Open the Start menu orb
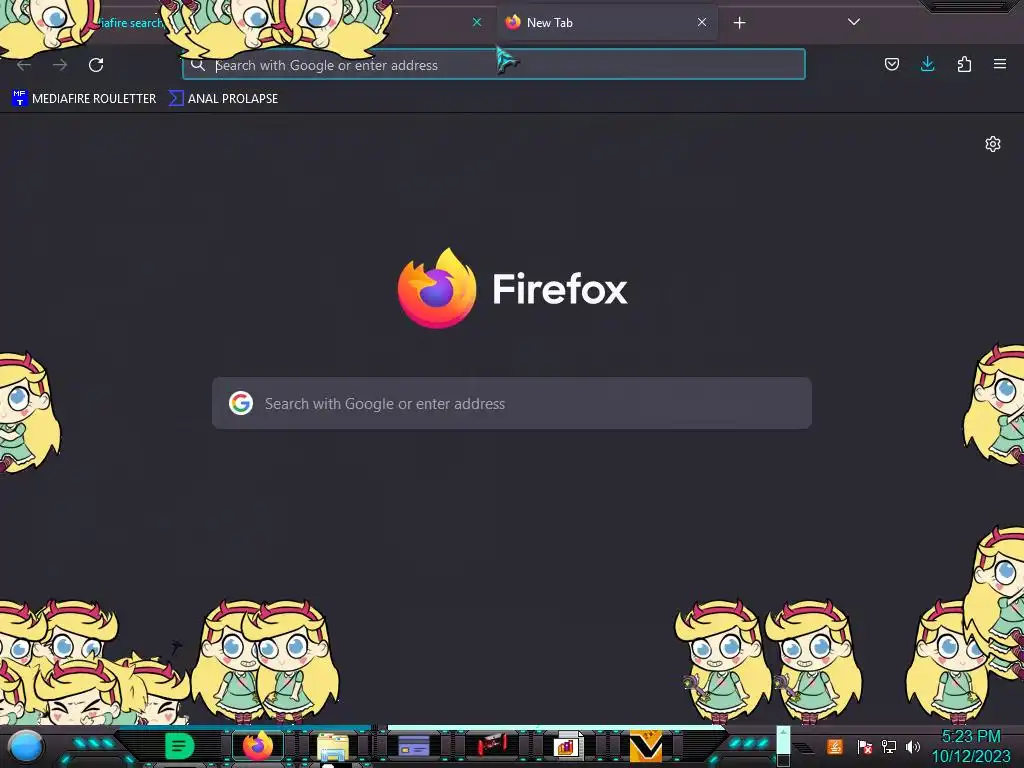 (x=25, y=746)
